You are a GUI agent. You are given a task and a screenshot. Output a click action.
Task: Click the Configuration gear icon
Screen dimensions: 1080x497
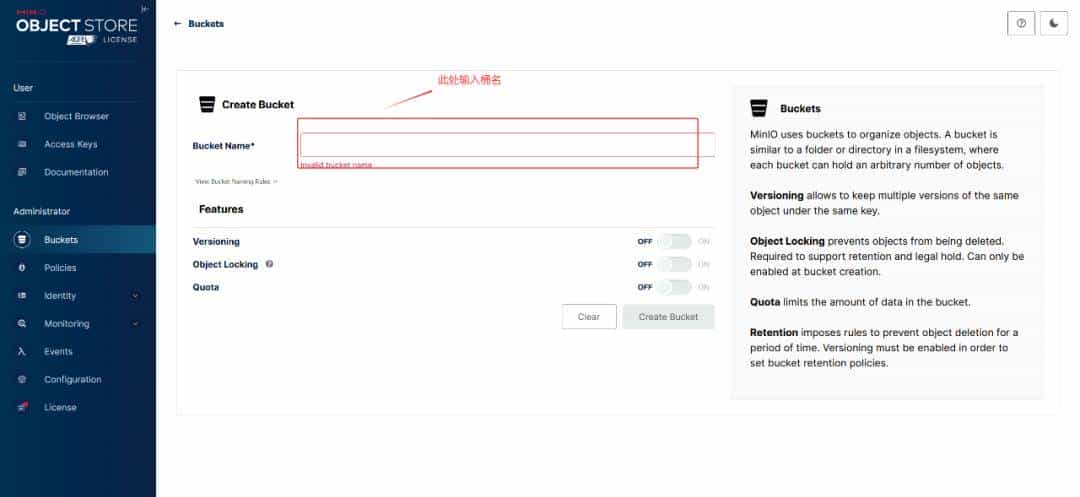pyautogui.click(x=22, y=379)
